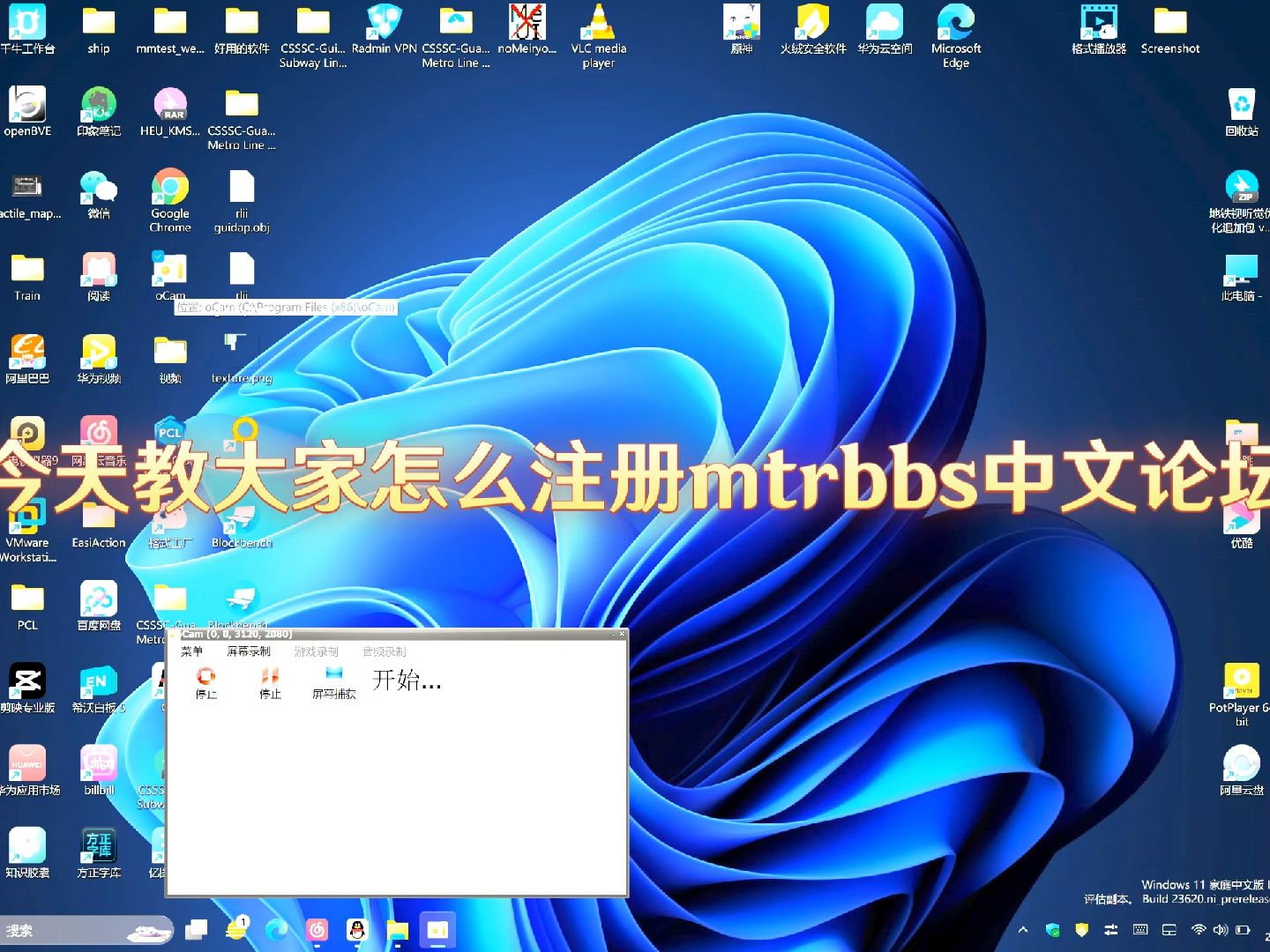Open the 菜单 menu in oCam
Screen dimensions: 1270x952
pyautogui.click(x=191, y=651)
